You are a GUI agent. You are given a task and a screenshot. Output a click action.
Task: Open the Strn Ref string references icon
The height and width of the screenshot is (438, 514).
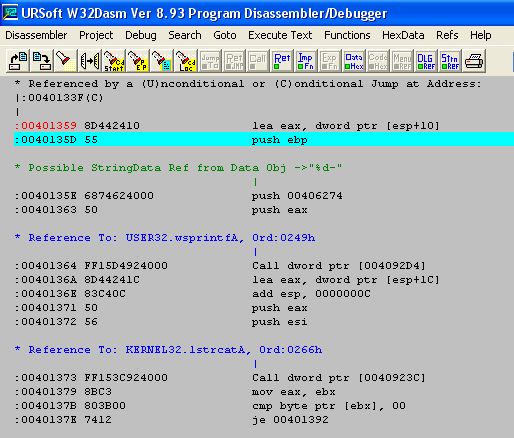(450, 61)
